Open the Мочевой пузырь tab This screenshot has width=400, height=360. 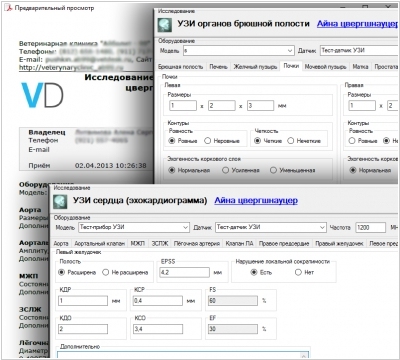[x=325, y=67]
